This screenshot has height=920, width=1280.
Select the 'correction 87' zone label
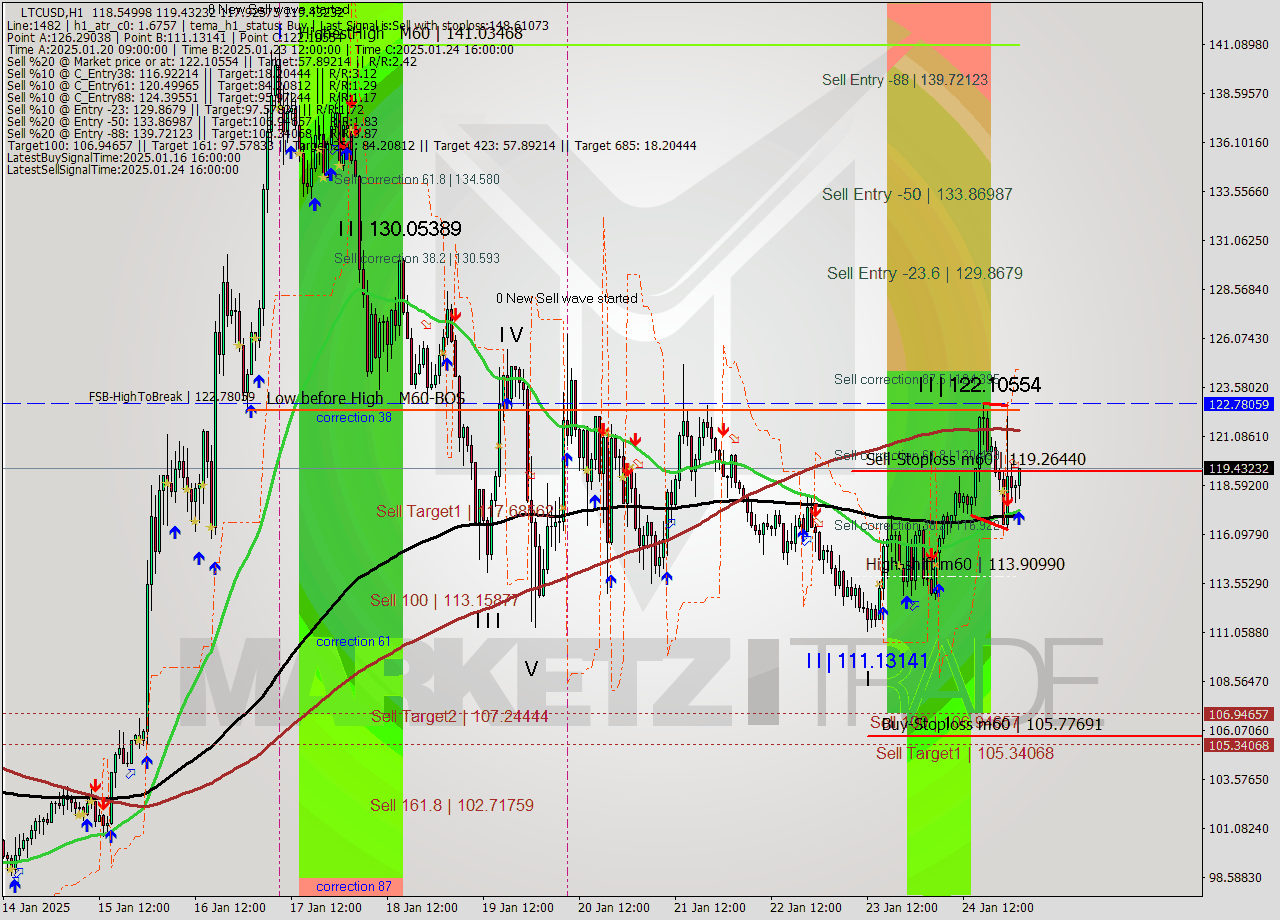(x=353, y=886)
